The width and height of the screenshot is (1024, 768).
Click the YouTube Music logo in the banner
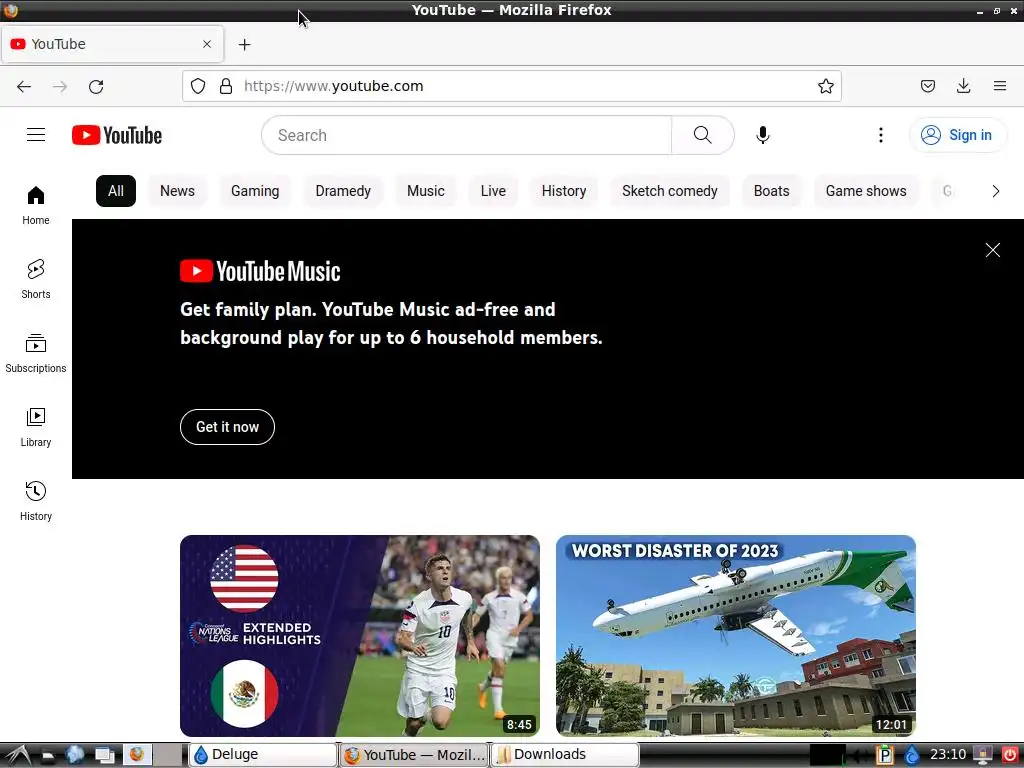260,271
